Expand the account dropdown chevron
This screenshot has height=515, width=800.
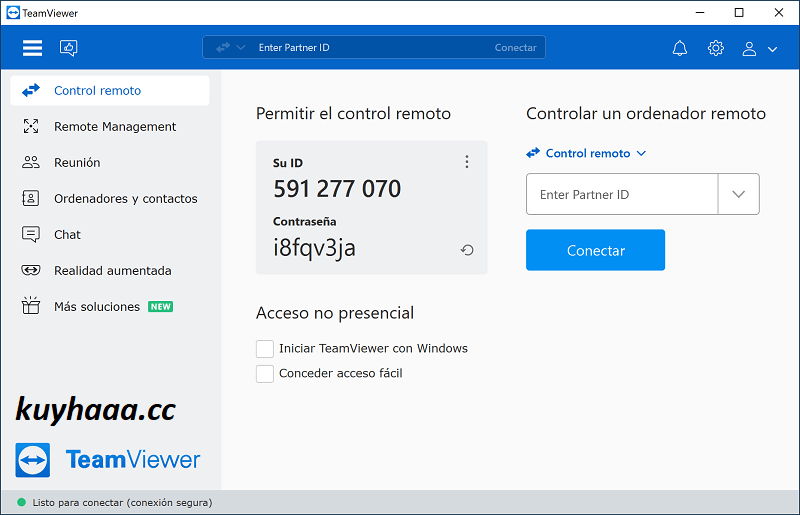pyautogui.click(x=772, y=50)
